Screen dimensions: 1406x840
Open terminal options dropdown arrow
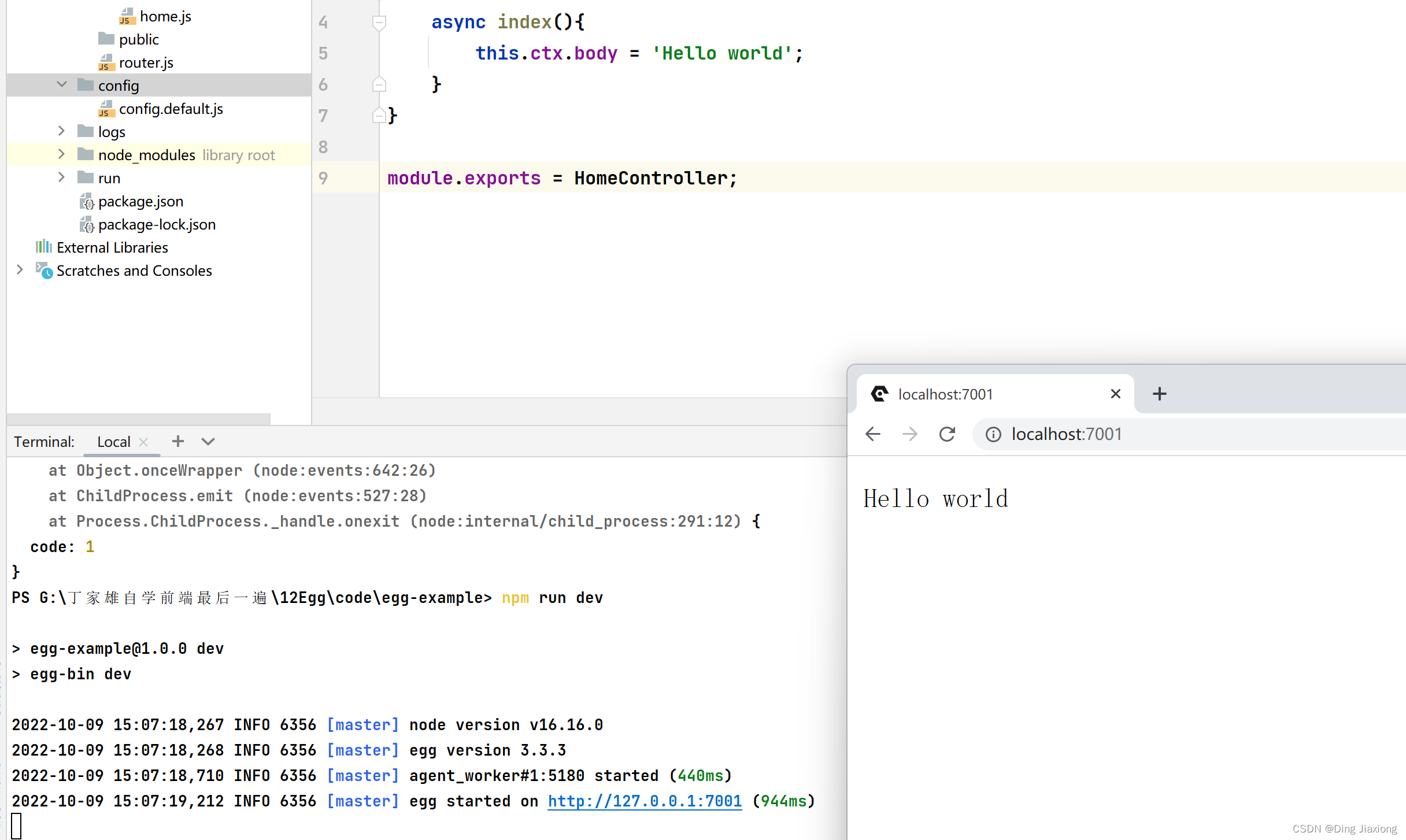tap(208, 442)
